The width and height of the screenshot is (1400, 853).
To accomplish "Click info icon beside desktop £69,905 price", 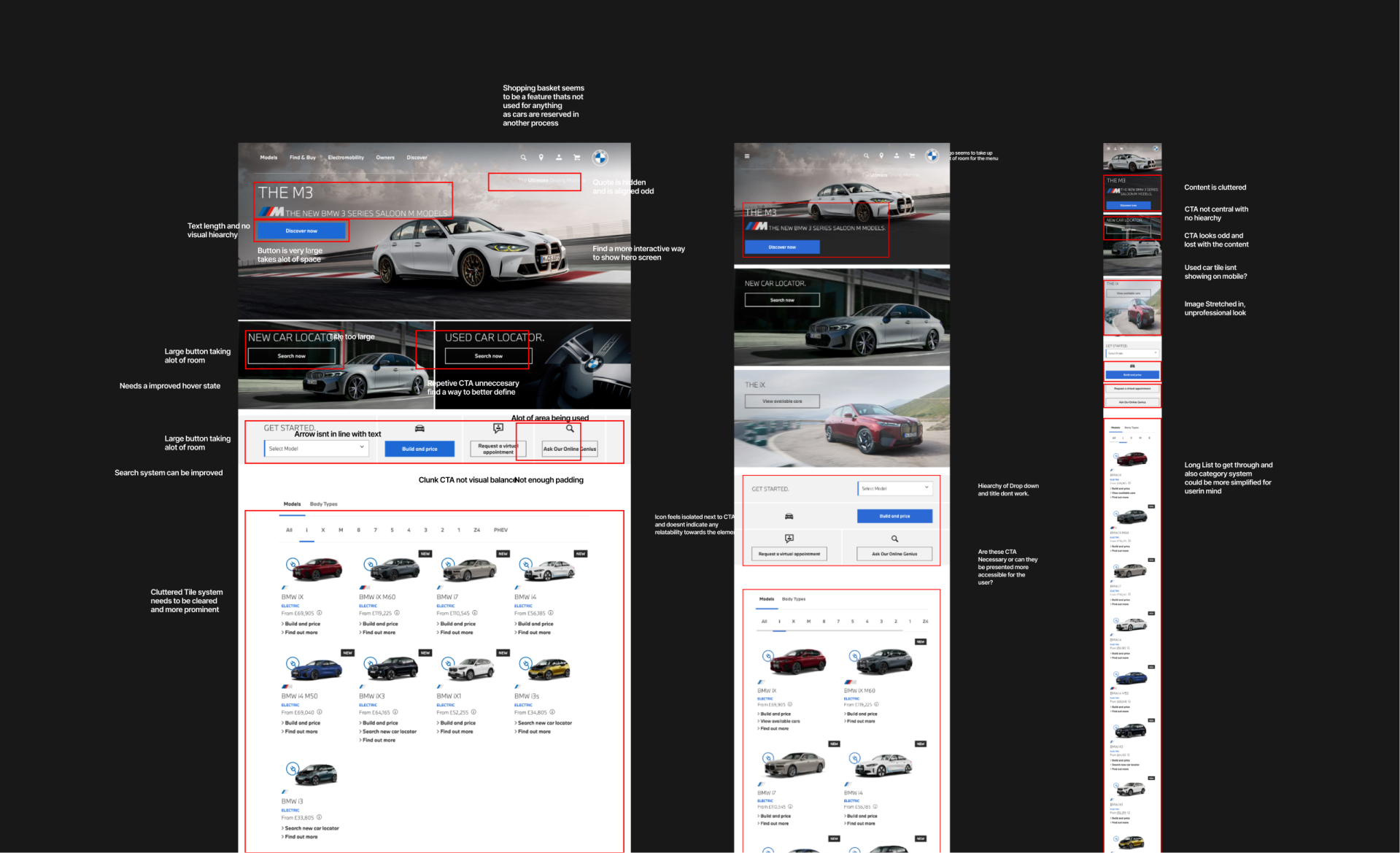I will coord(320,613).
